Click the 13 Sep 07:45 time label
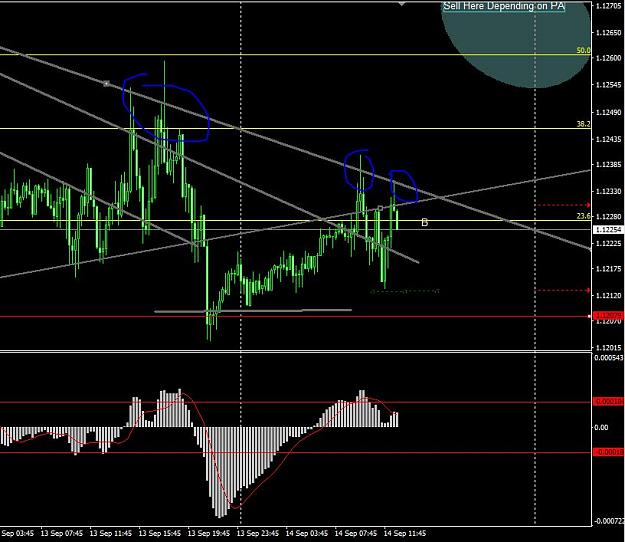The image size is (625, 542). tap(62, 533)
